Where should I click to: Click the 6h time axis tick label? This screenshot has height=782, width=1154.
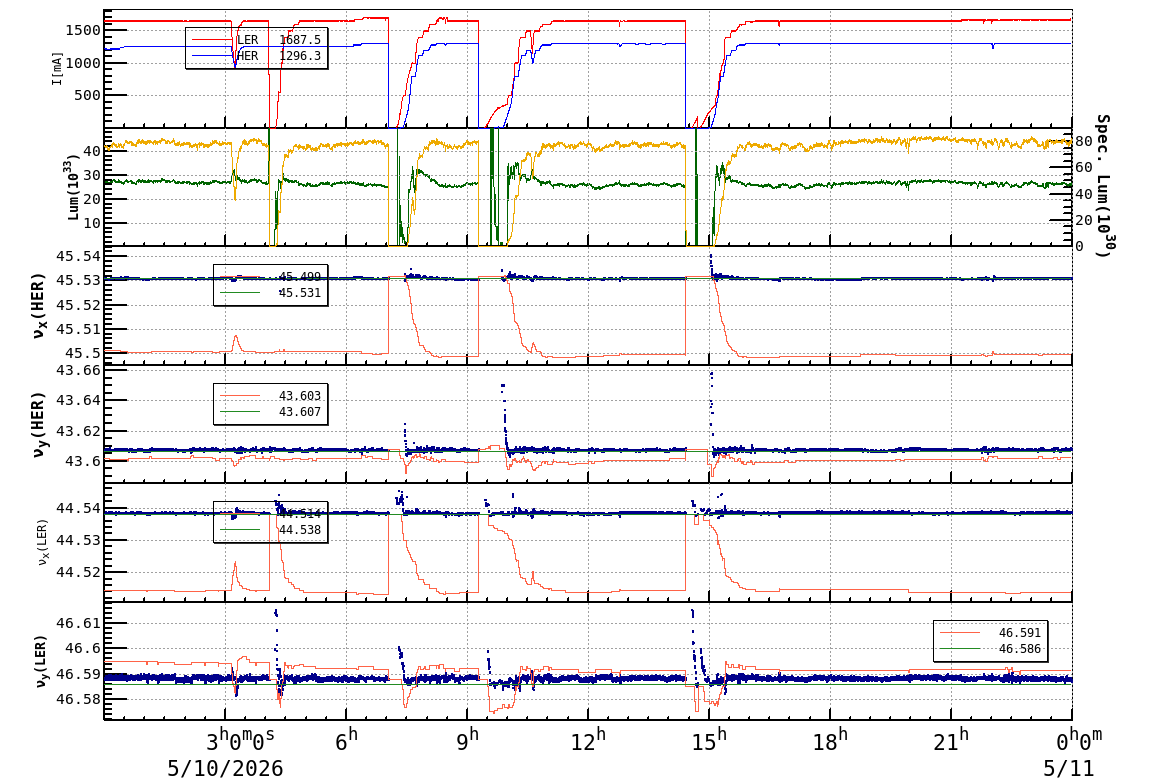[347, 740]
